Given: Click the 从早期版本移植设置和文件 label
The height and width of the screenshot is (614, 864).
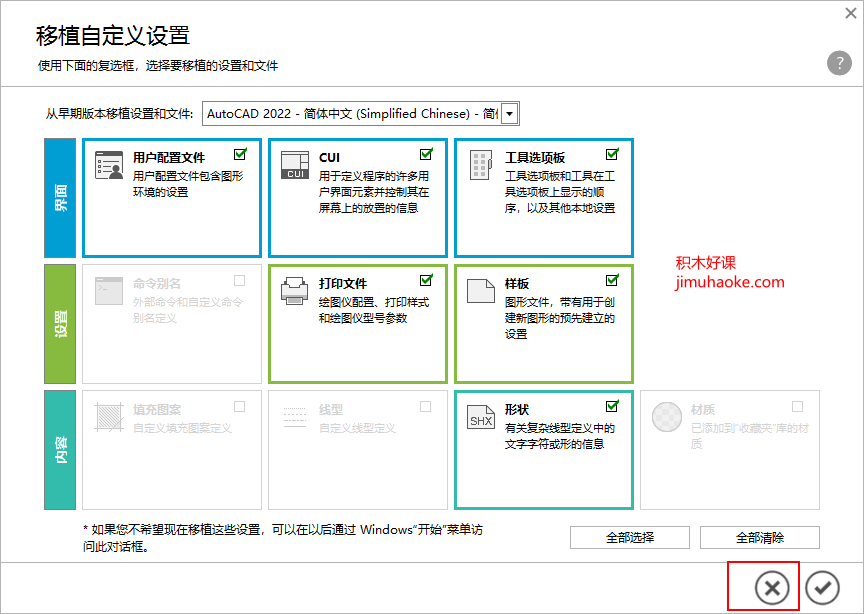Looking at the screenshot, I should (x=119, y=114).
